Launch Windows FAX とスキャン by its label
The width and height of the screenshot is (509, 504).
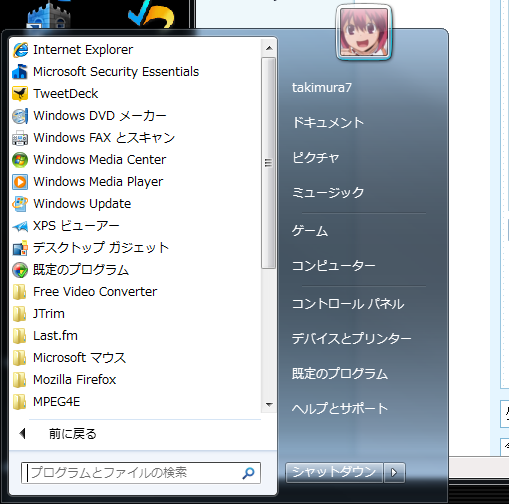104,138
